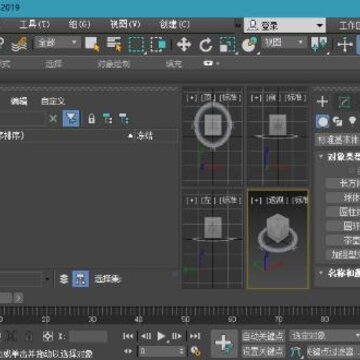The height and width of the screenshot is (360, 360).
Task: Toggle the Scene Explorer lock icon
Action: pos(91,118)
